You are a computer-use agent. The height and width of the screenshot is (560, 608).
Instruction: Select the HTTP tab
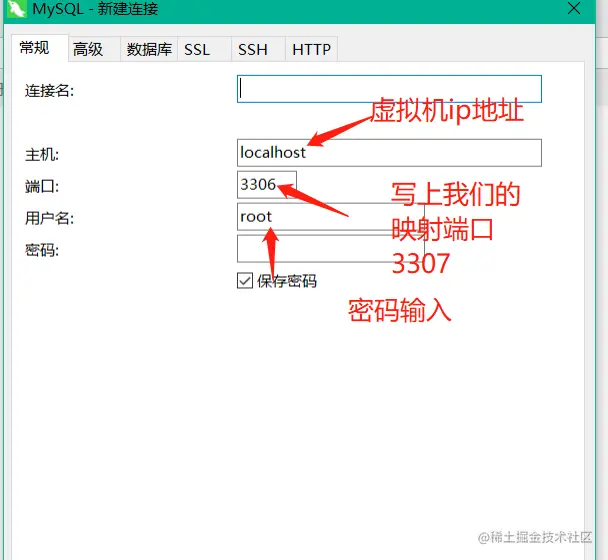pyautogui.click(x=311, y=49)
